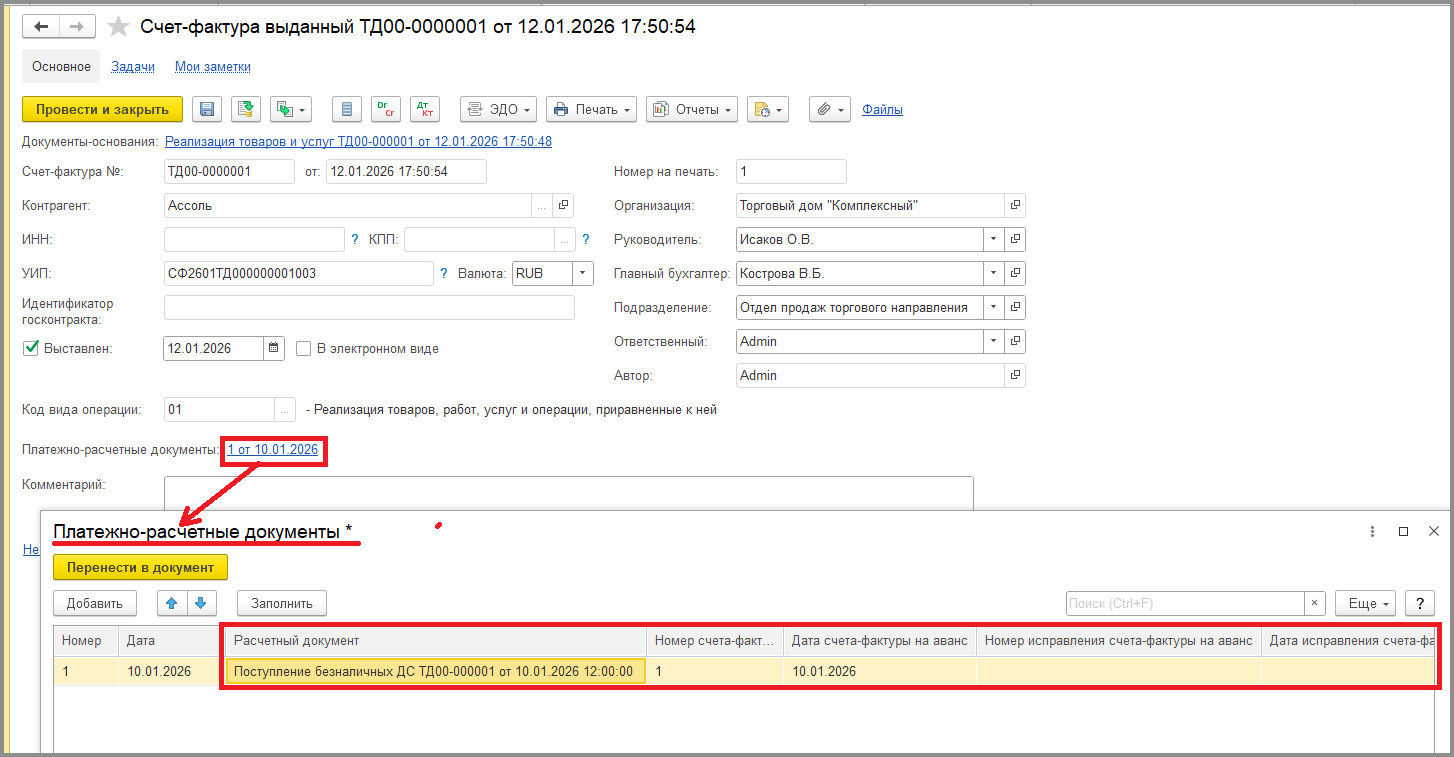The width and height of the screenshot is (1454, 757).
Task: Open the Печать dropdown menu
Action: [592, 109]
